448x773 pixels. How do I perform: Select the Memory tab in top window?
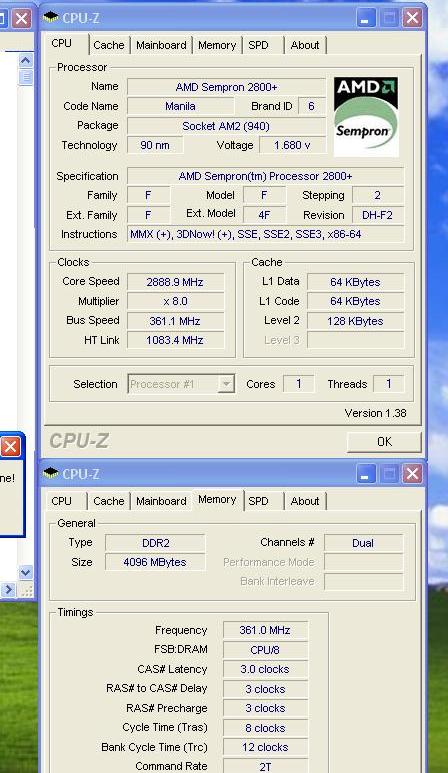pos(217,45)
